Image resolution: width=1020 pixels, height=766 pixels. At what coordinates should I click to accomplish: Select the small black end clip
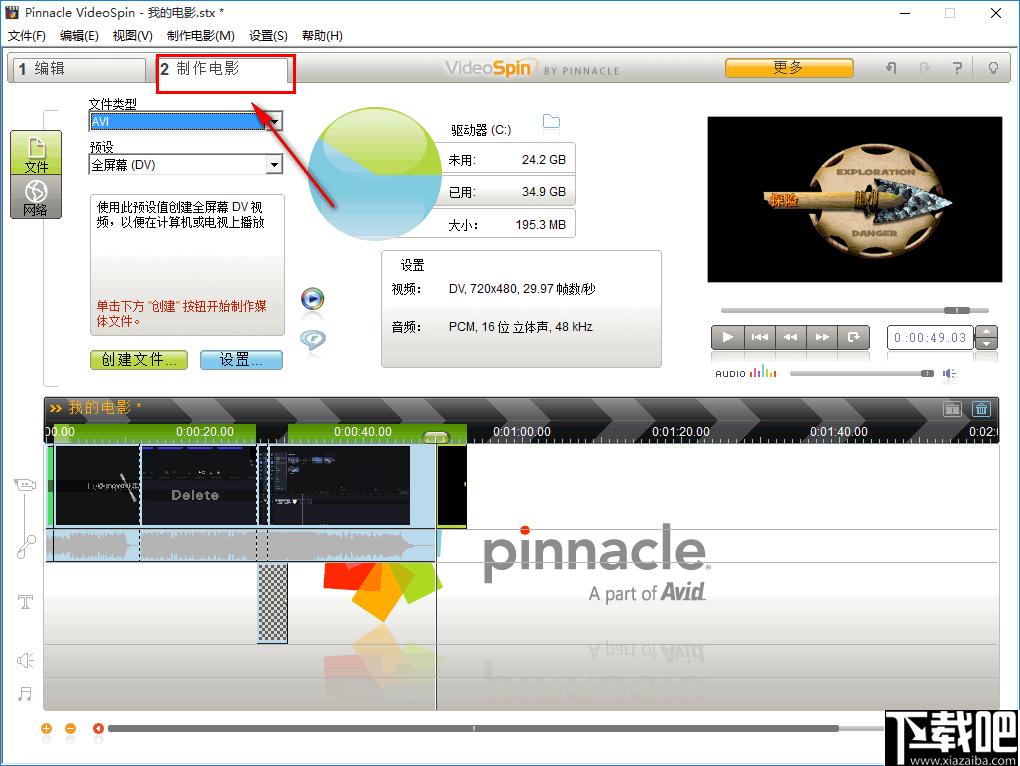(x=451, y=486)
